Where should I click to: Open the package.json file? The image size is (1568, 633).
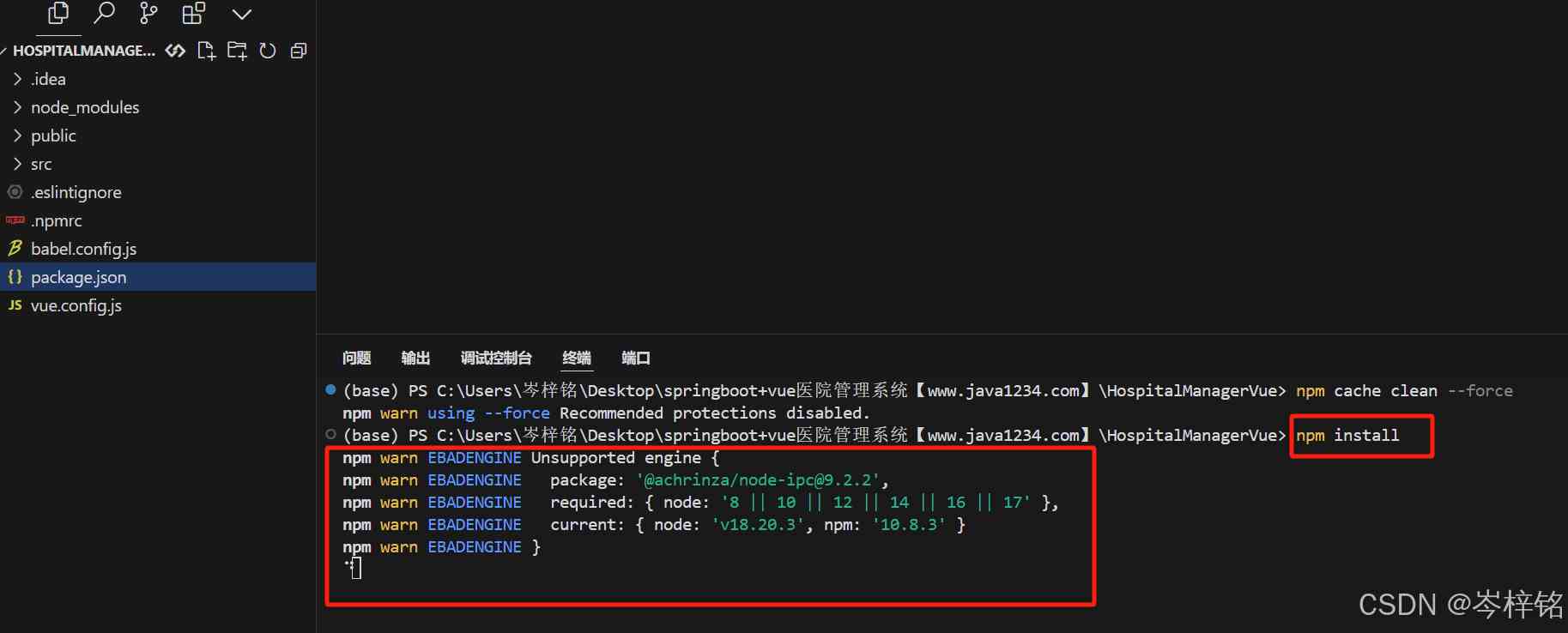point(78,277)
